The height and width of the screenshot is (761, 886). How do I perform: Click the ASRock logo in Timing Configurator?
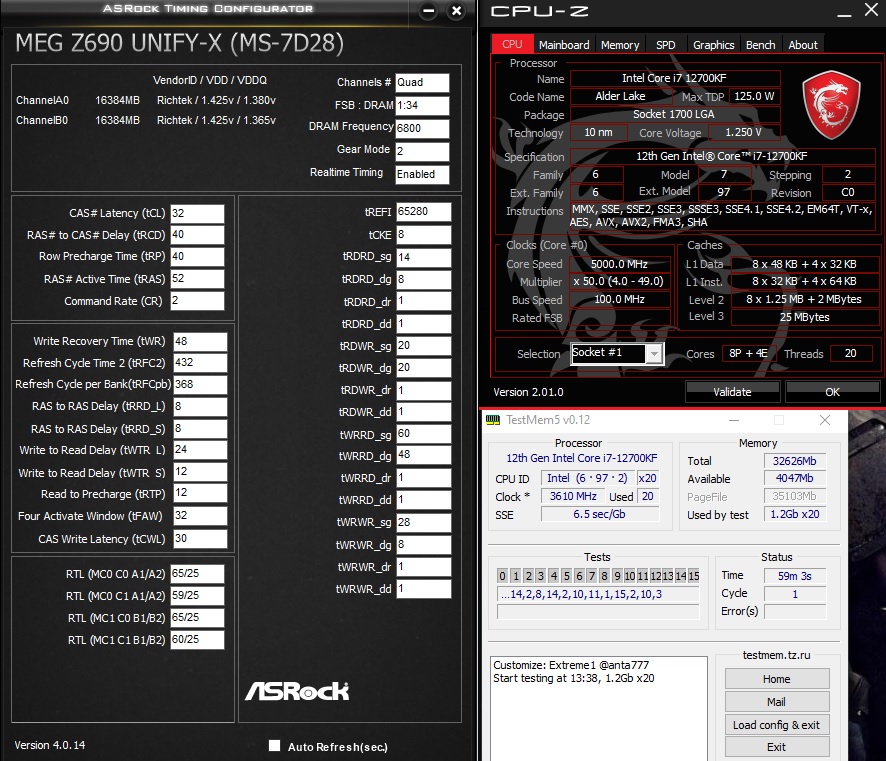pos(297,691)
